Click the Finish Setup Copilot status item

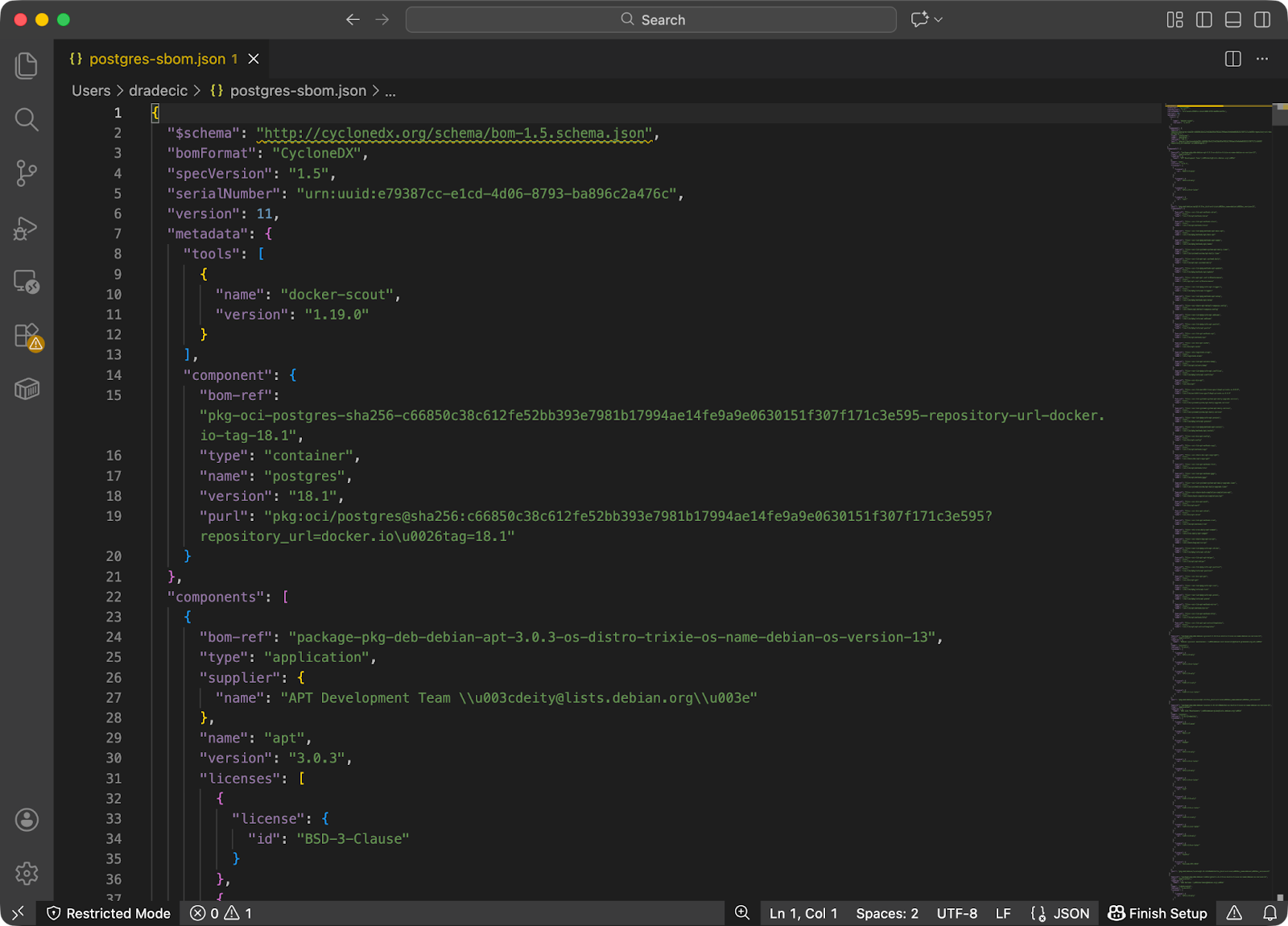tap(1158, 913)
